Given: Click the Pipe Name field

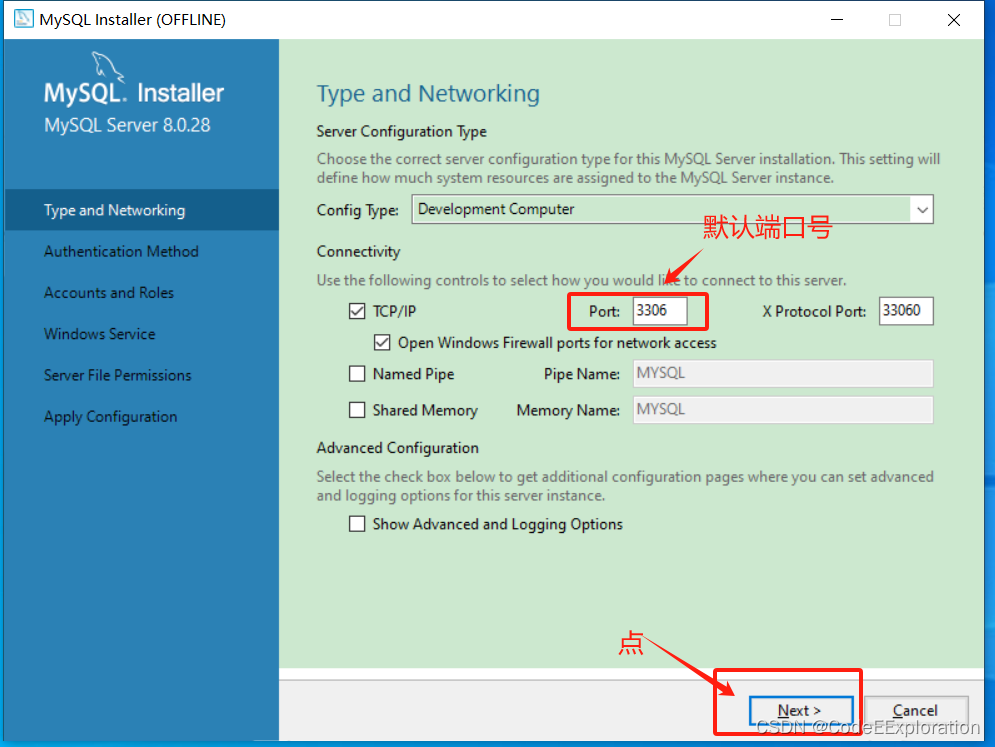Looking at the screenshot, I should pyautogui.click(x=783, y=373).
